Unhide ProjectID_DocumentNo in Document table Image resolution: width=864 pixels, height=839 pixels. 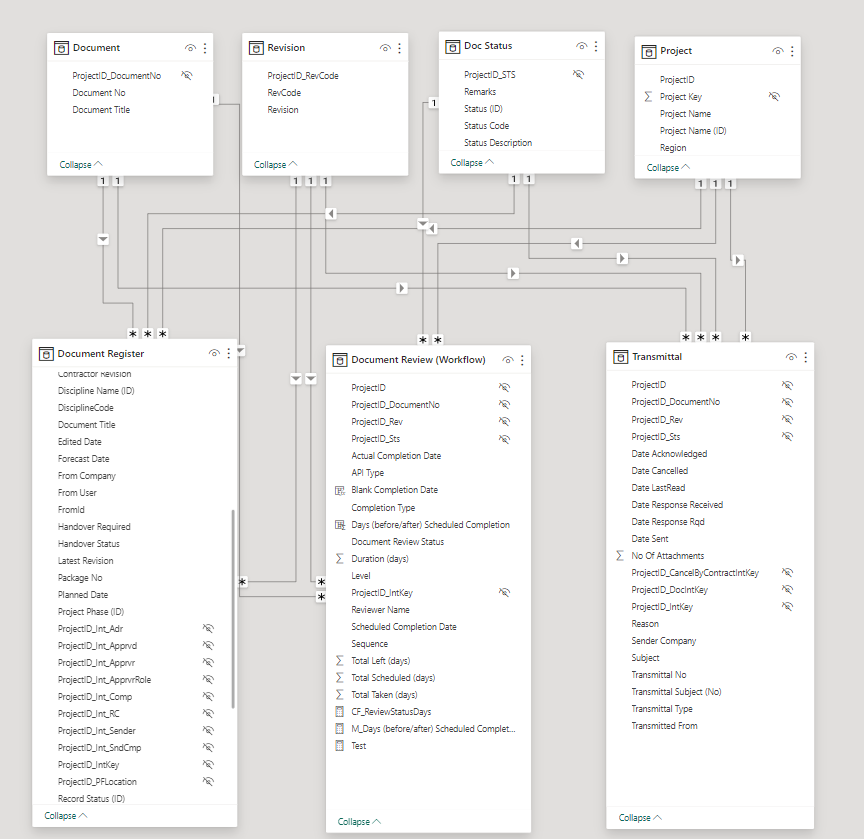[187, 75]
